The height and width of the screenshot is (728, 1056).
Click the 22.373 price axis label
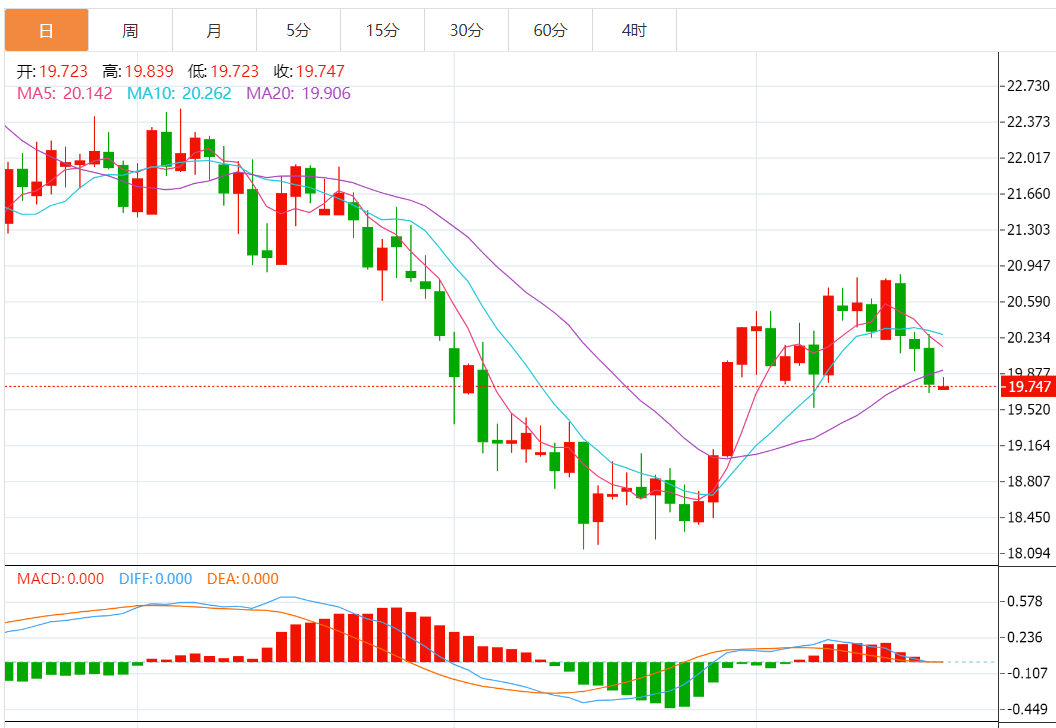[1028, 122]
